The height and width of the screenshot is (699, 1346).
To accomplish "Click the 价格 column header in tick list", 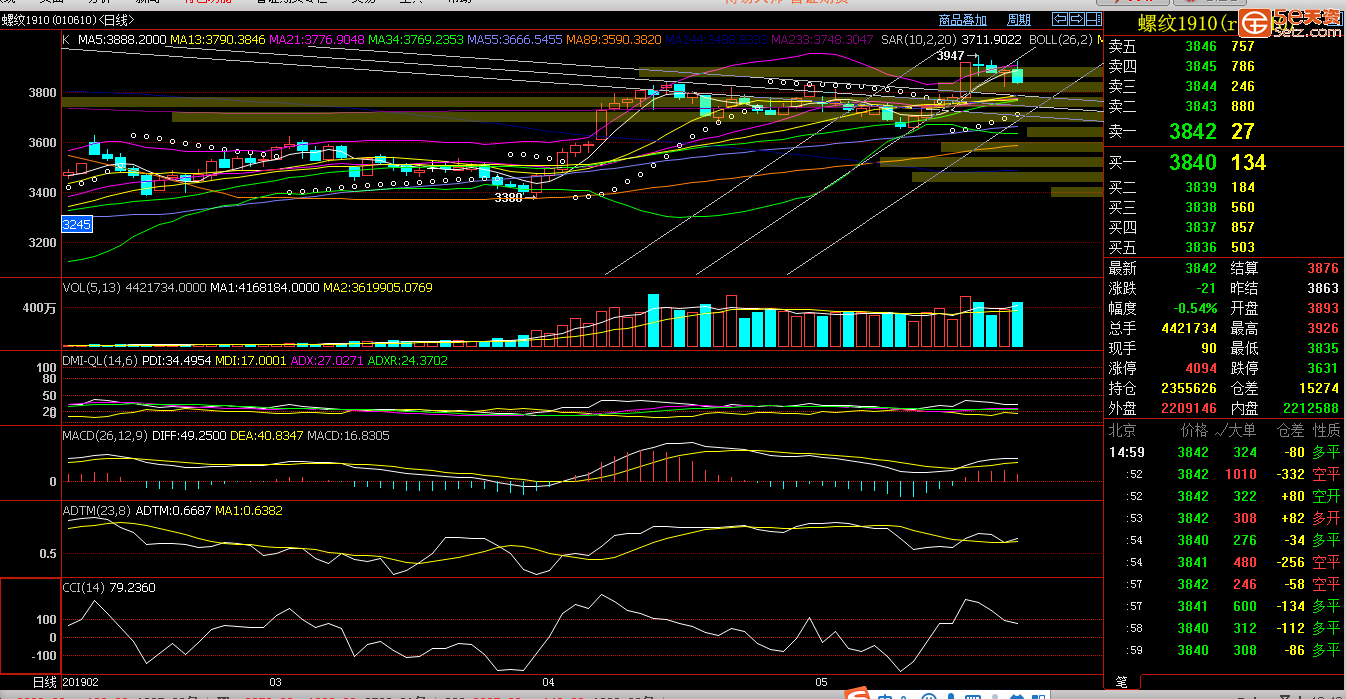I will [1194, 430].
